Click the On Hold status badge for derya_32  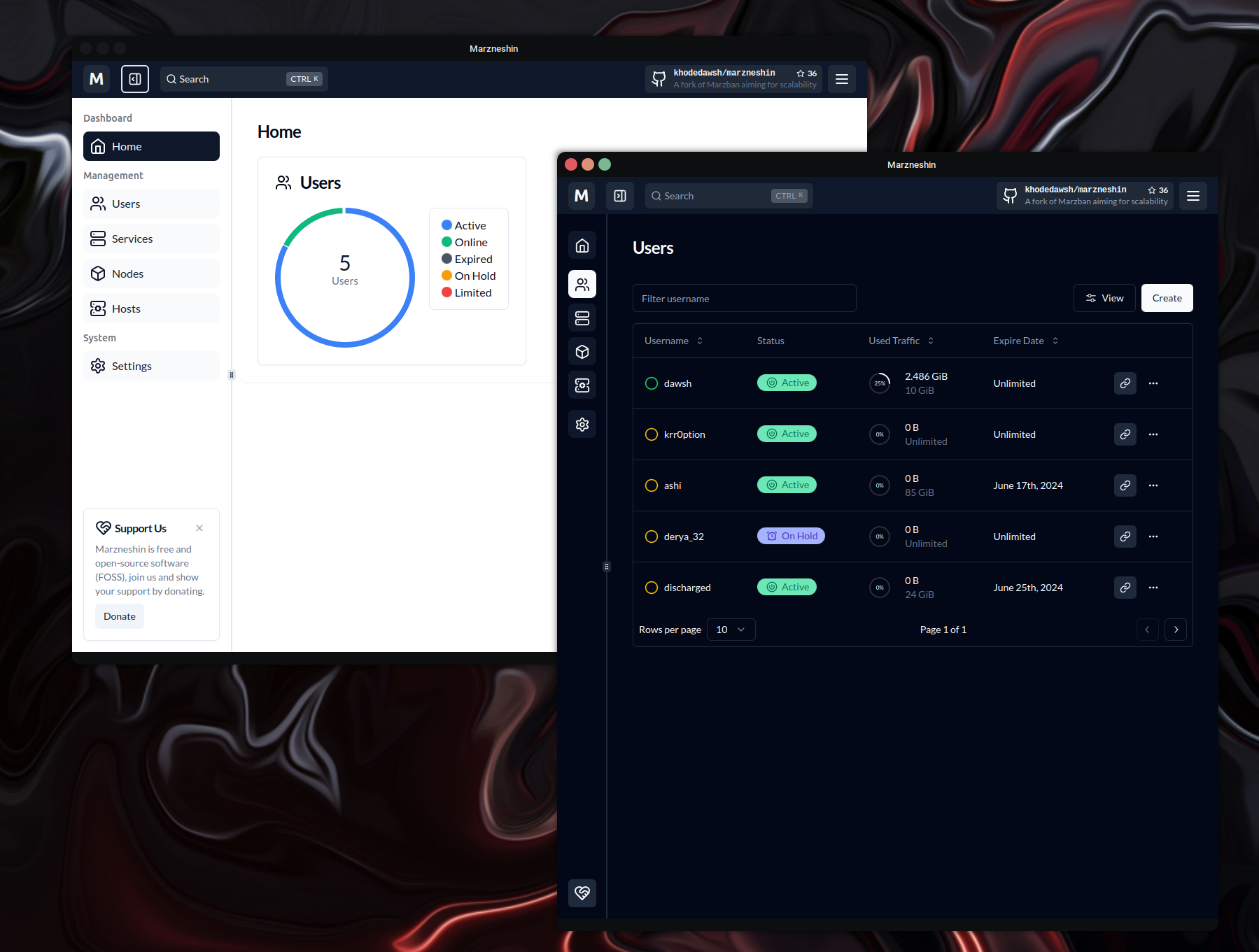coord(791,536)
